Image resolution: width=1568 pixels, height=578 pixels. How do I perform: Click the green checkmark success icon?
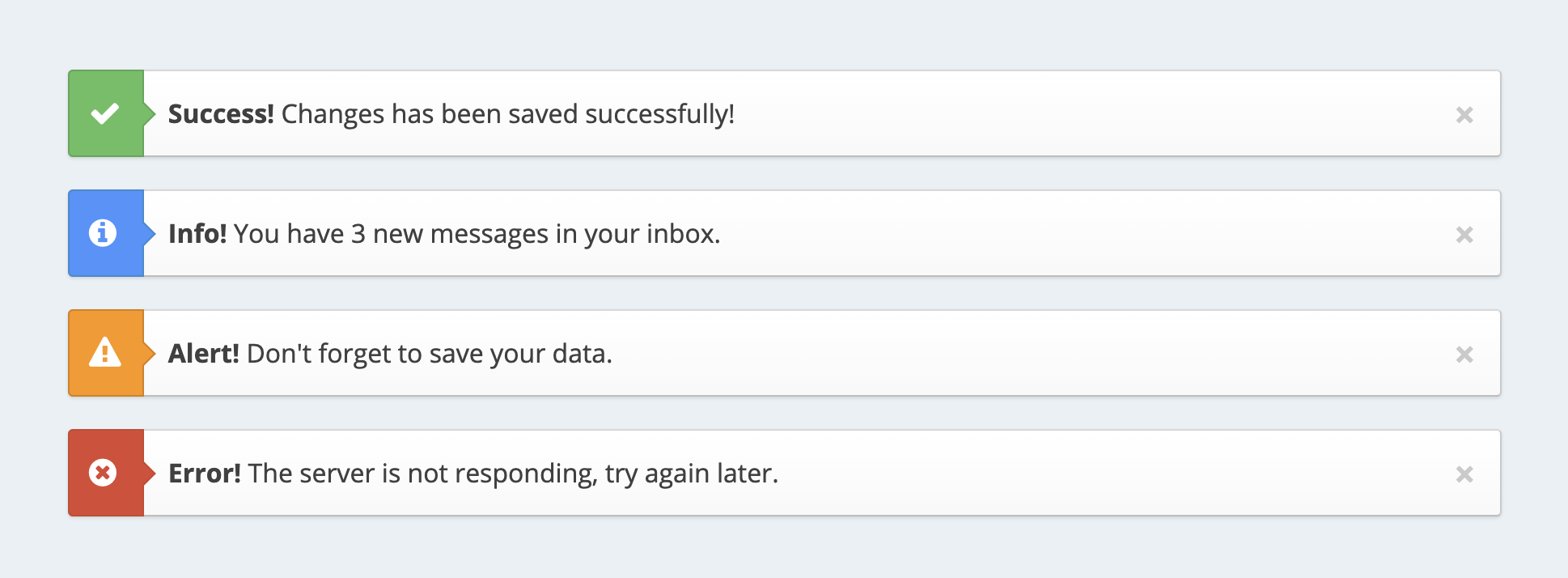pyautogui.click(x=105, y=113)
